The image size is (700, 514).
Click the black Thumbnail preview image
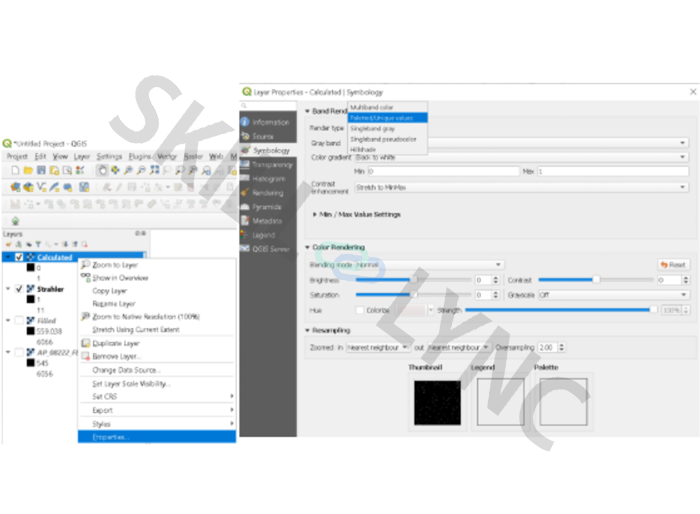point(437,402)
